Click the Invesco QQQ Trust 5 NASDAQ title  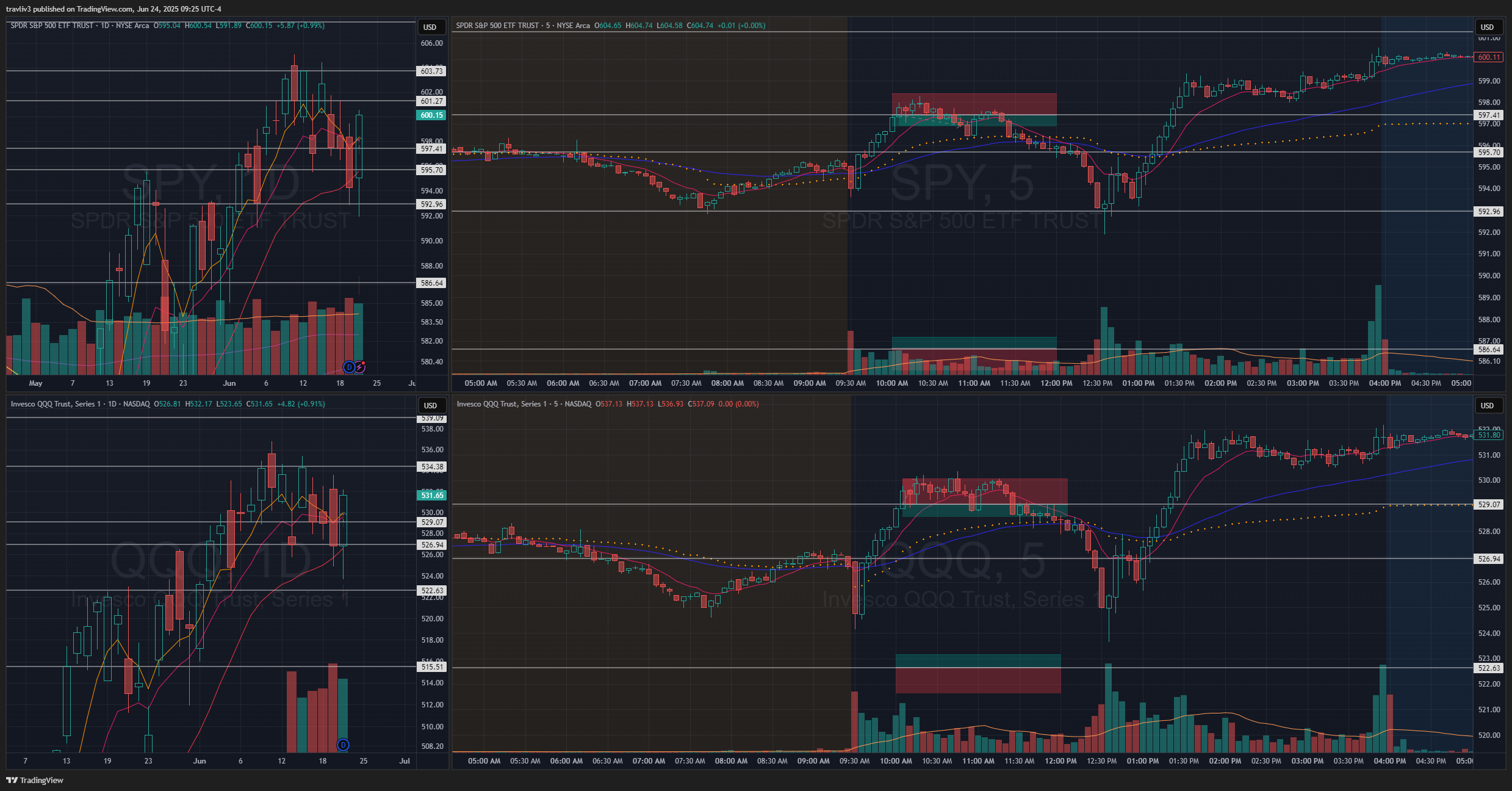coord(524,404)
